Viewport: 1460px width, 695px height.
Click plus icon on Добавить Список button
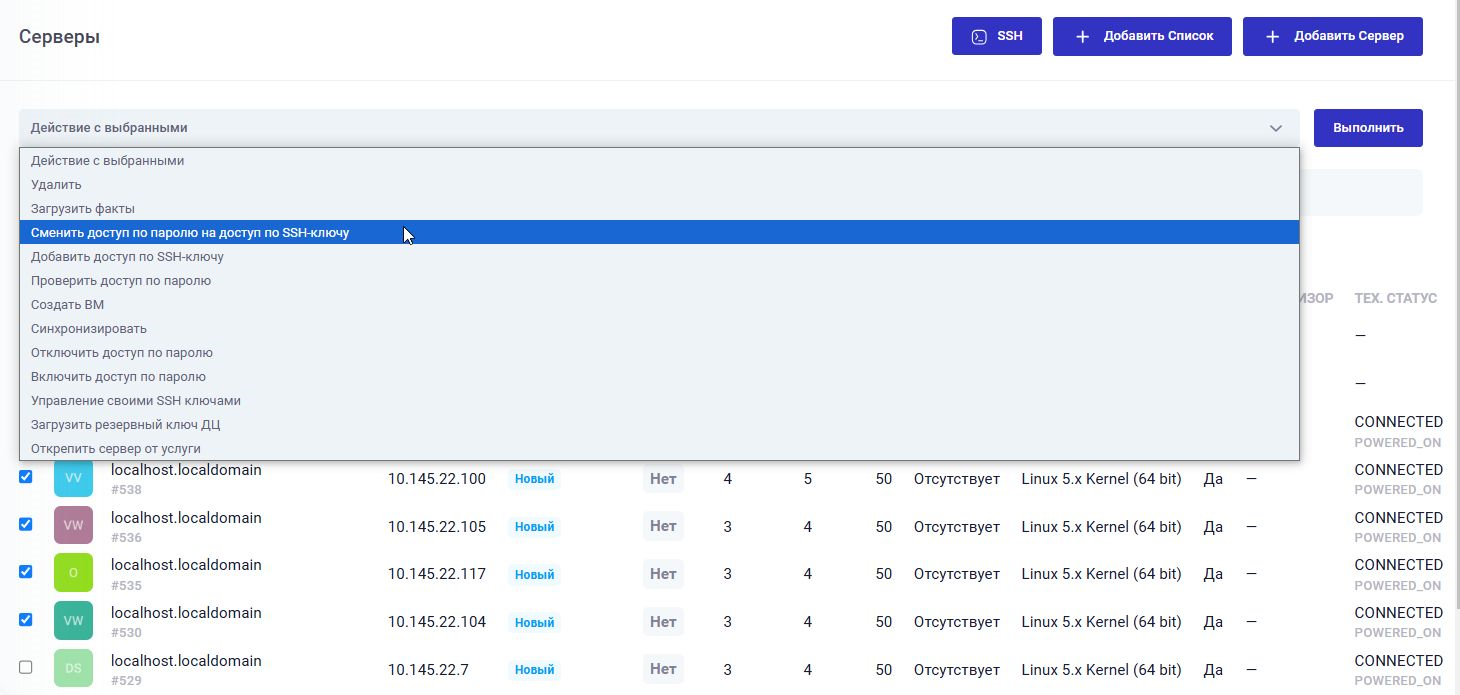click(1082, 36)
